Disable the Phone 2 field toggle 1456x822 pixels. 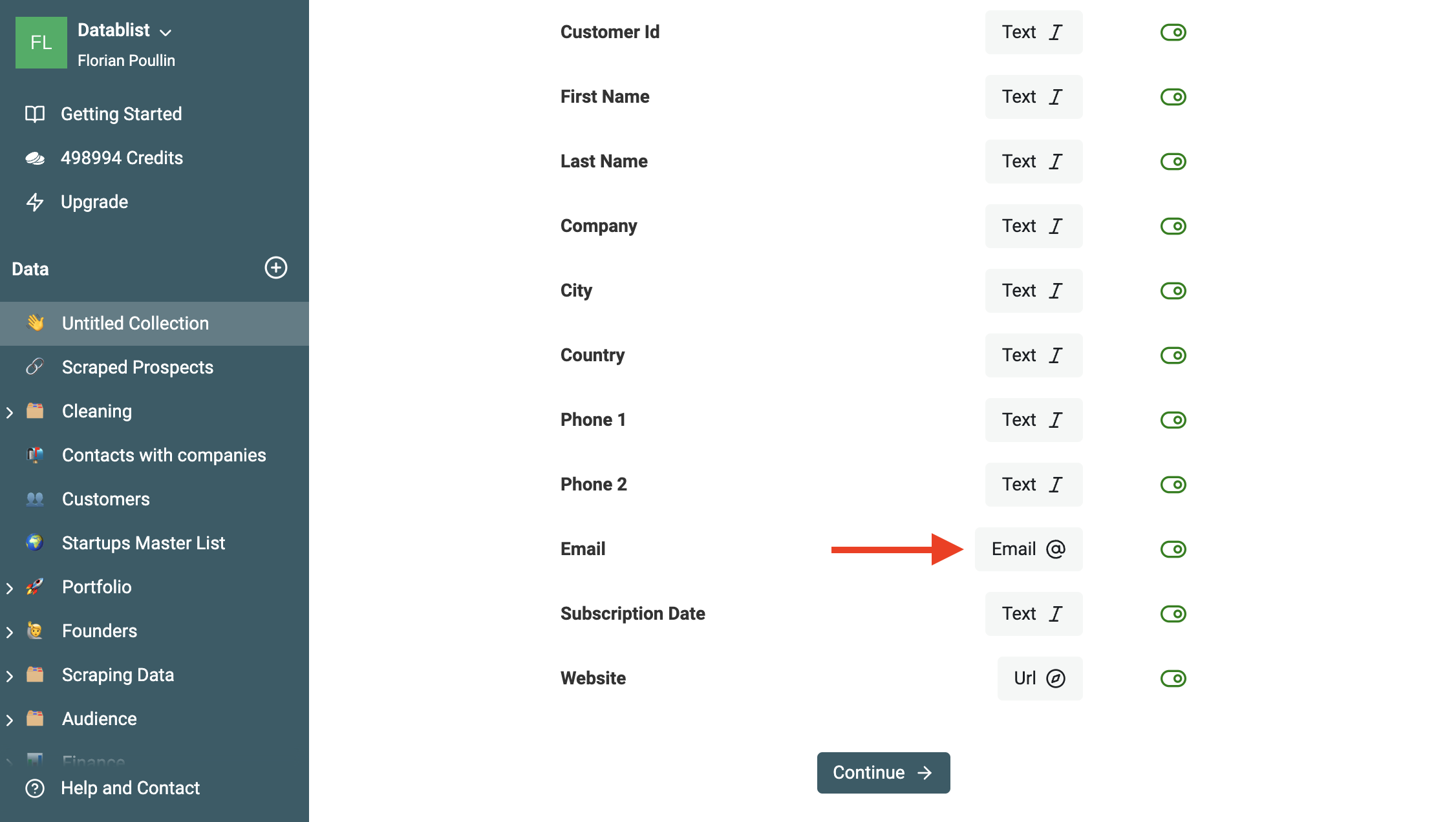(1173, 484)
